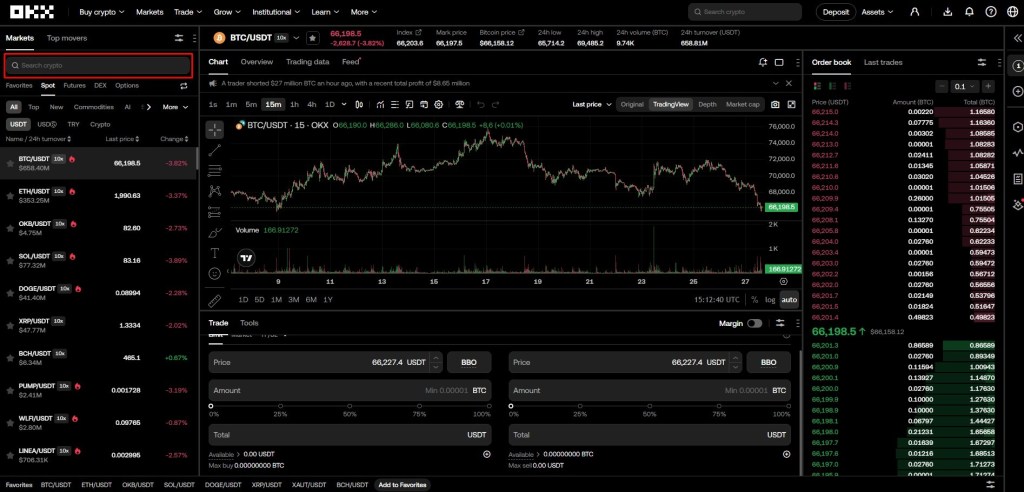The height and width of the screenshot is (492, 1024).
Task: Switch to the Depth chart view
Action: [707, 105]
